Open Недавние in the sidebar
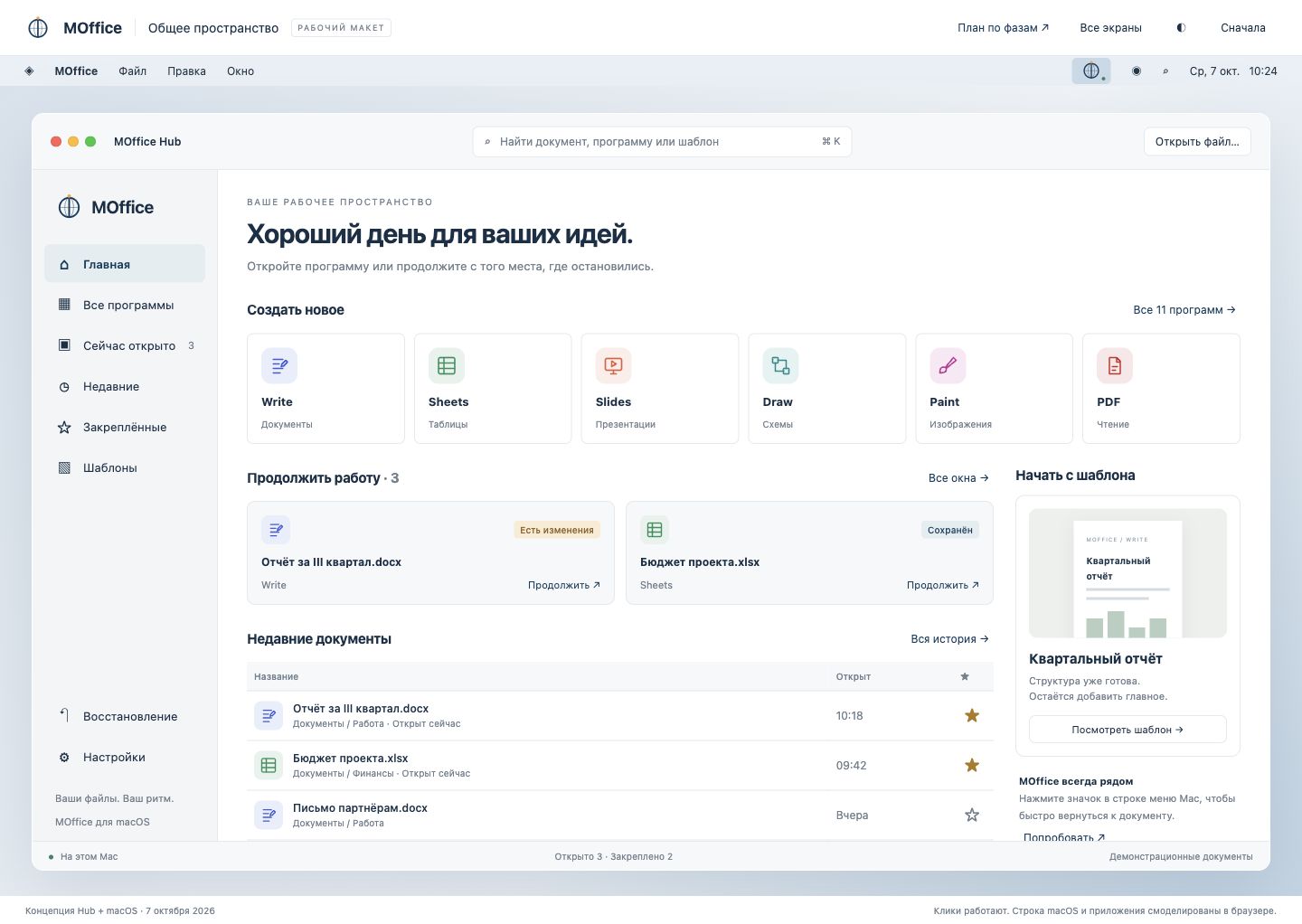This screenshot has height=924, width=1302. click(125, 386)
